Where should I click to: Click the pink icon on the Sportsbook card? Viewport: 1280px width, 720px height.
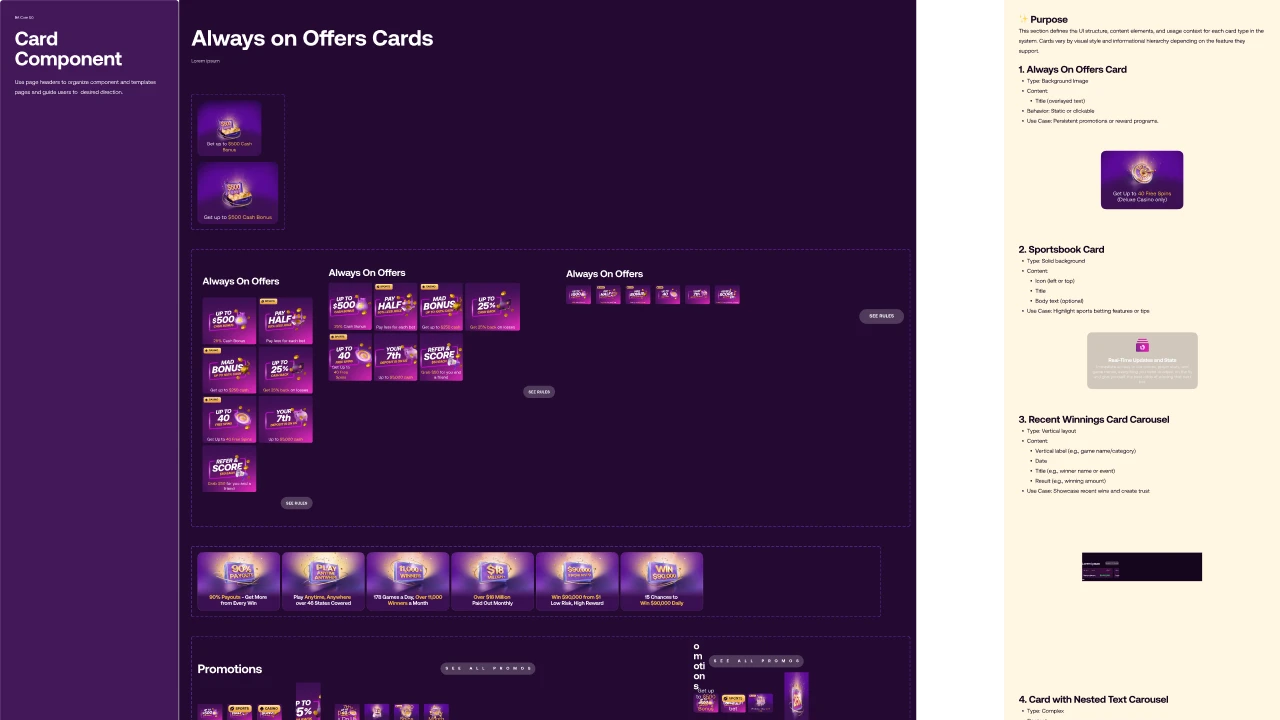[x=1142, y=346]
